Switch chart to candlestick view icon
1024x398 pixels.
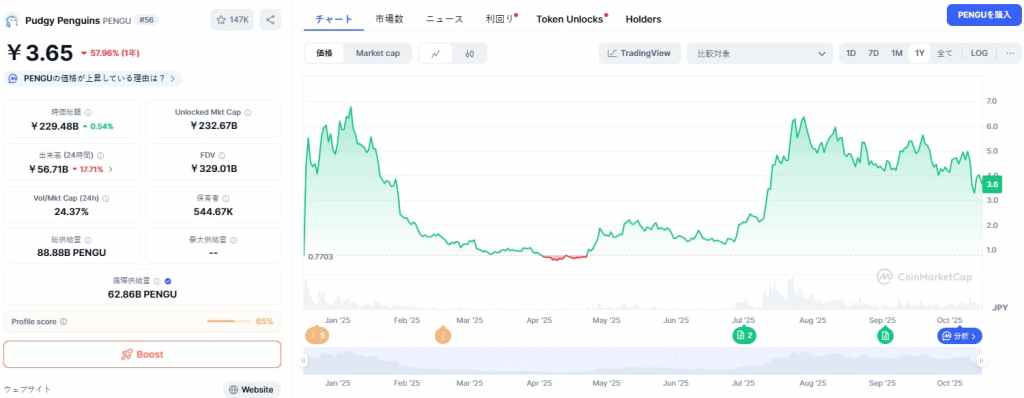pos(470,54)
